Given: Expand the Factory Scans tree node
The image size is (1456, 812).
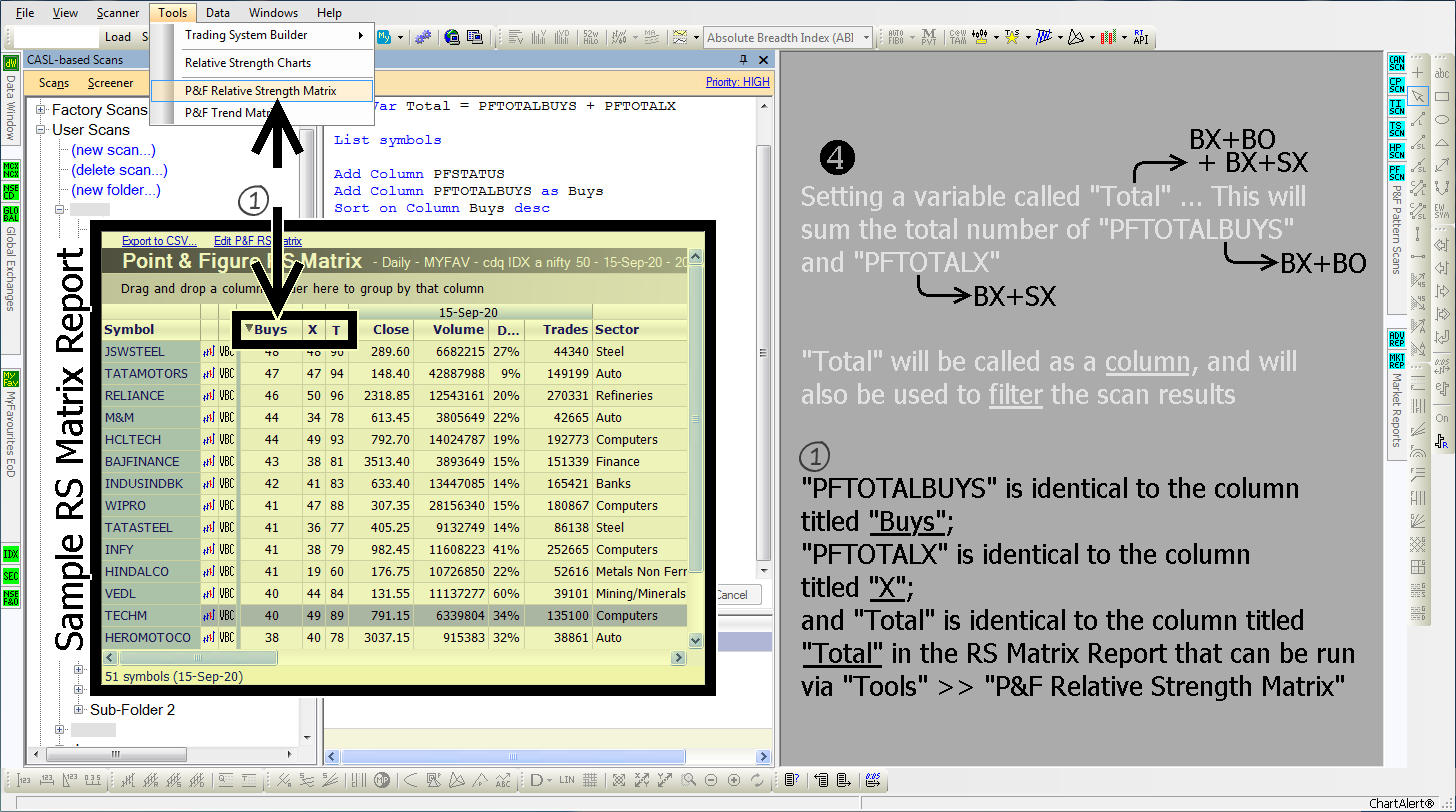Looking at the screenshot, I should 42,110.
